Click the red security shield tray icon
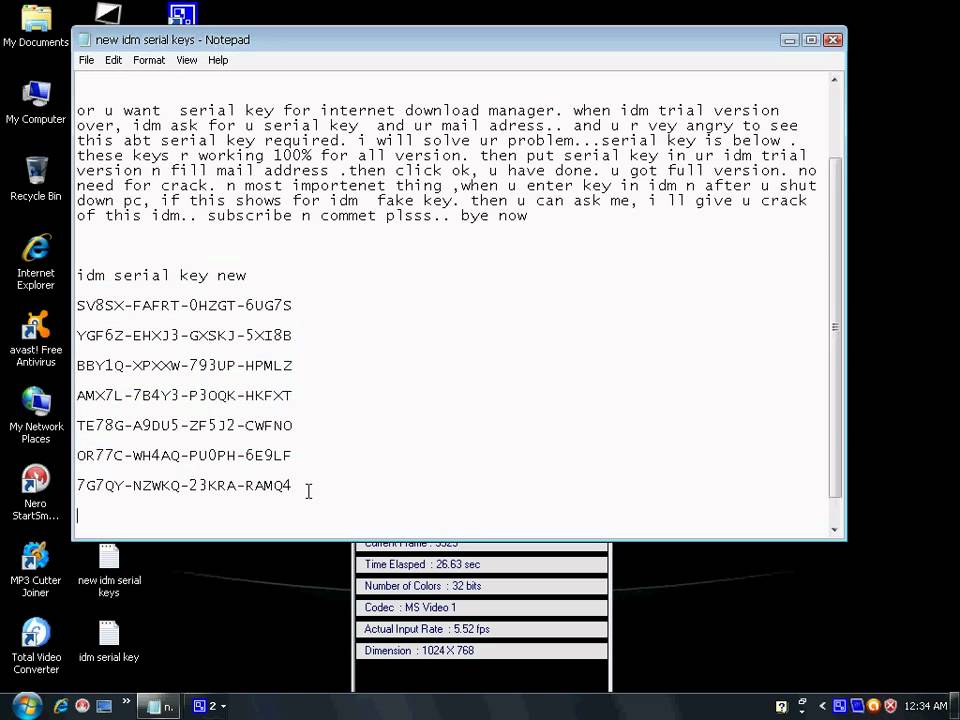This screenshot has height=720, width=960. (891, 706)
